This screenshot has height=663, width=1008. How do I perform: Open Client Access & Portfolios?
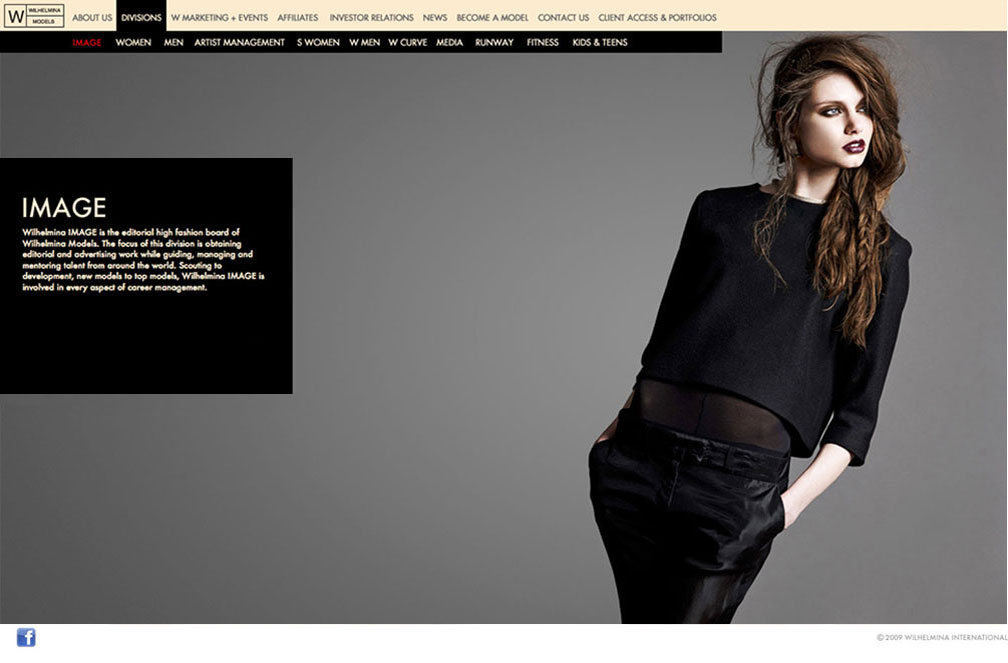tap(657, 17)
